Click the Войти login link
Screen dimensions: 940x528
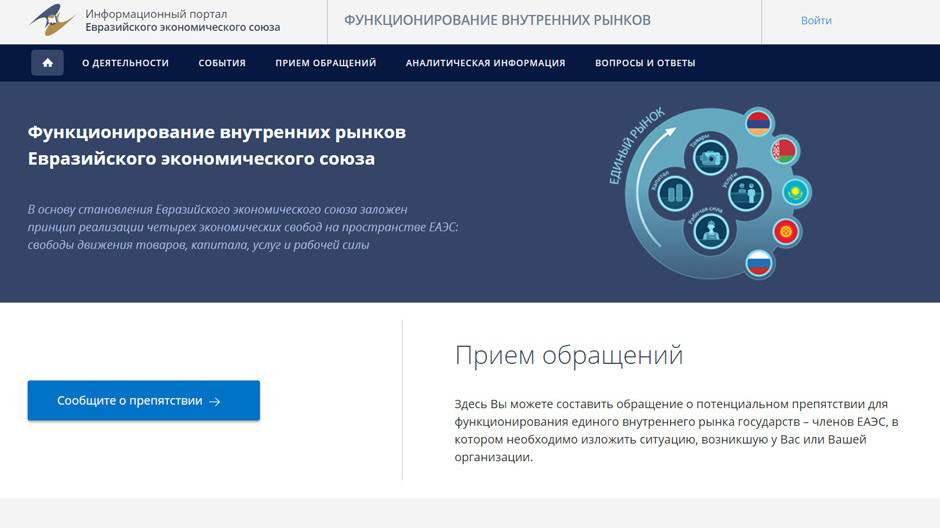[816, 20]
